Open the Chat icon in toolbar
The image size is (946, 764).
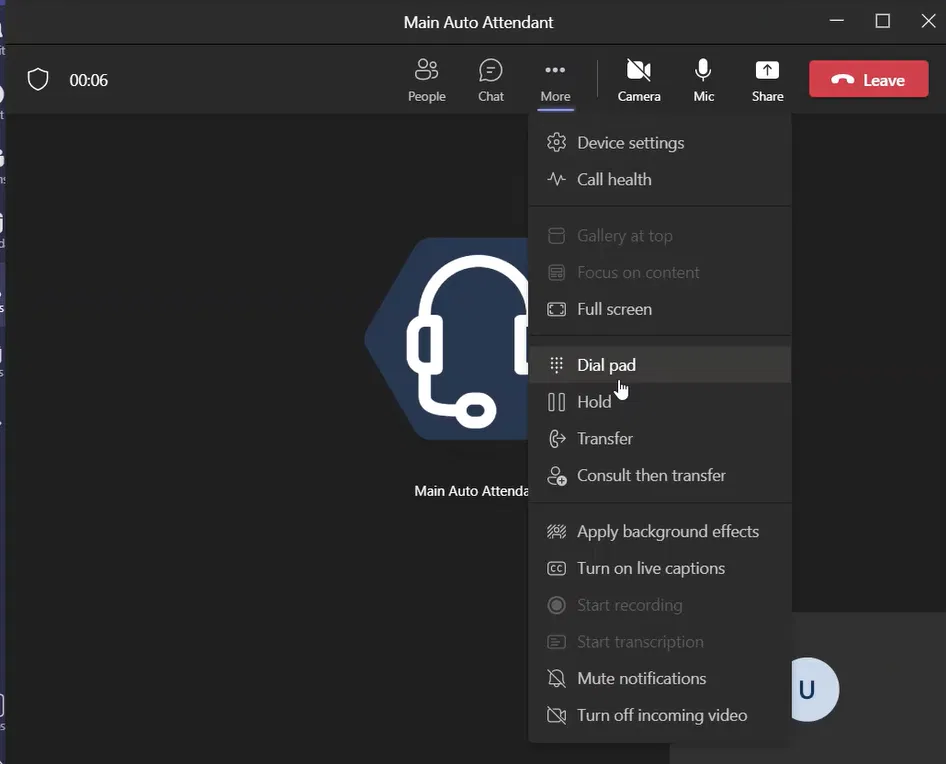[490, 80]
